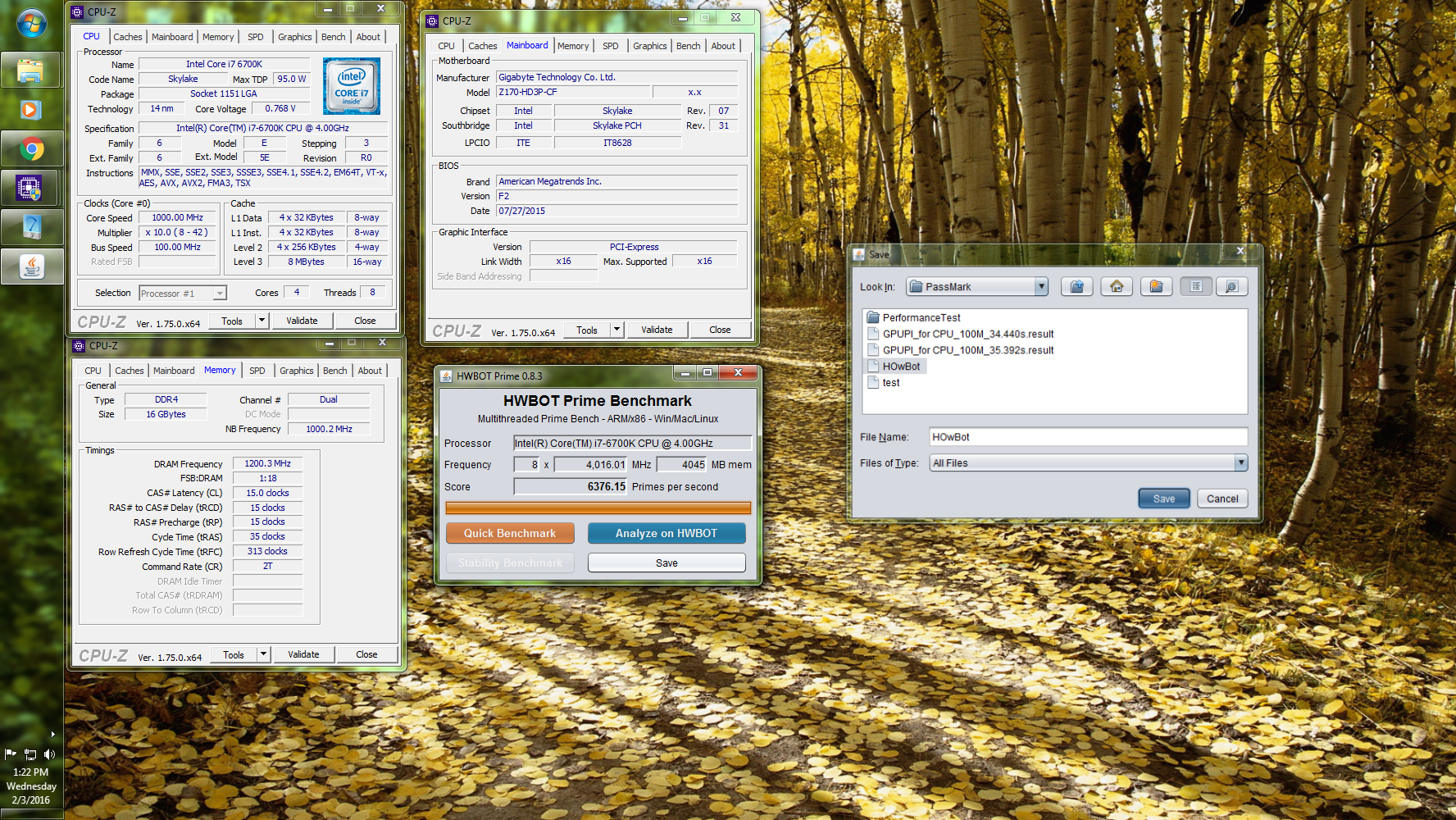Click Quick Benchmark button

coord(510,533)
